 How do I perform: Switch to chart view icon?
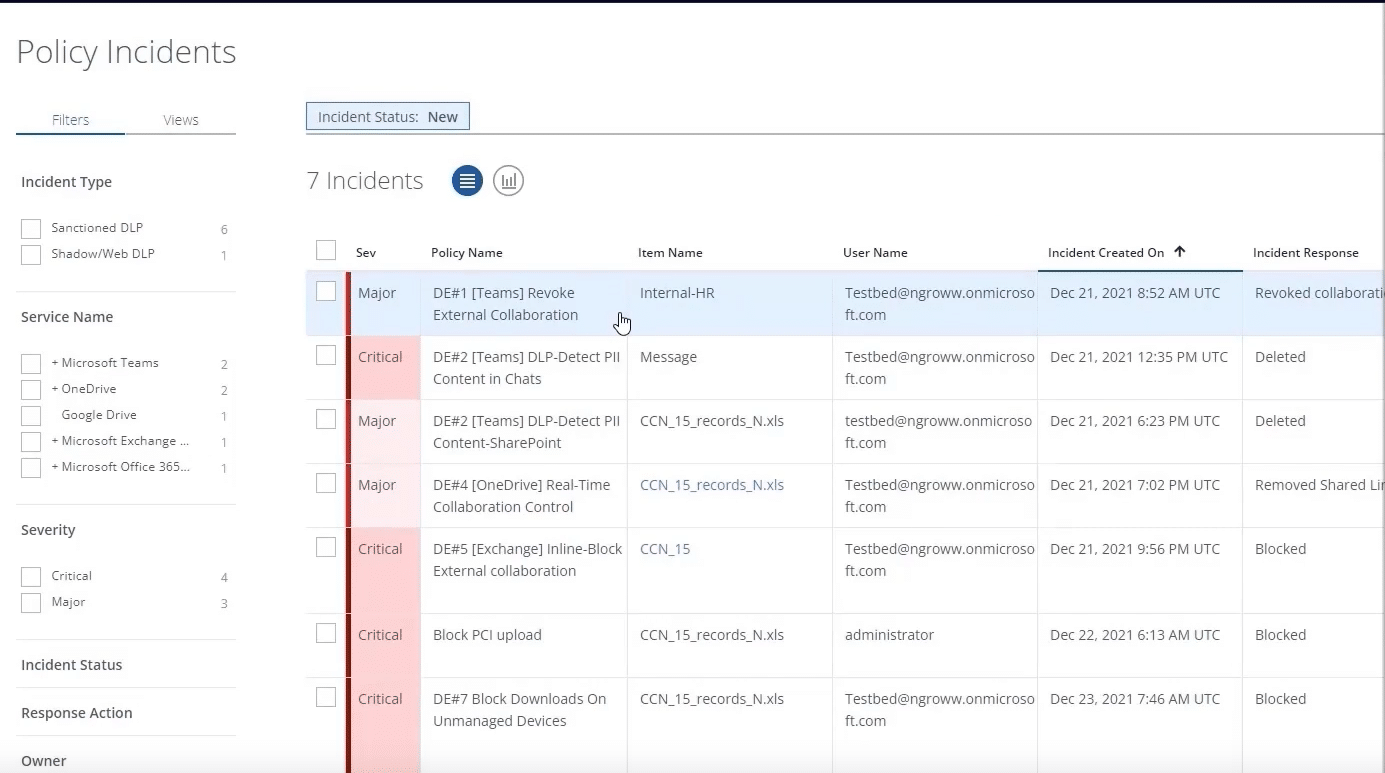pos(508,181)
